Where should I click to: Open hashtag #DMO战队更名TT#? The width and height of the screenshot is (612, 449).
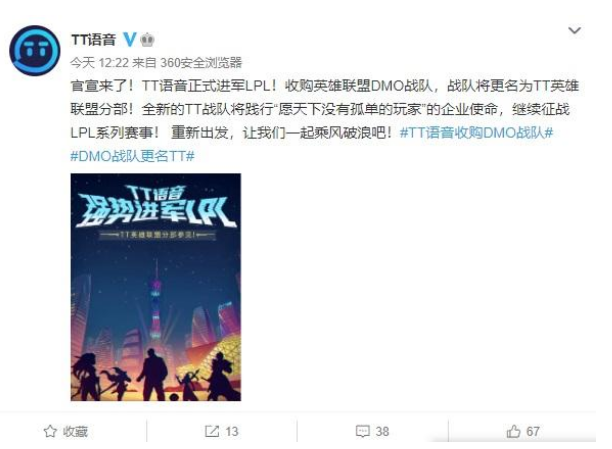tap(132, 156)
